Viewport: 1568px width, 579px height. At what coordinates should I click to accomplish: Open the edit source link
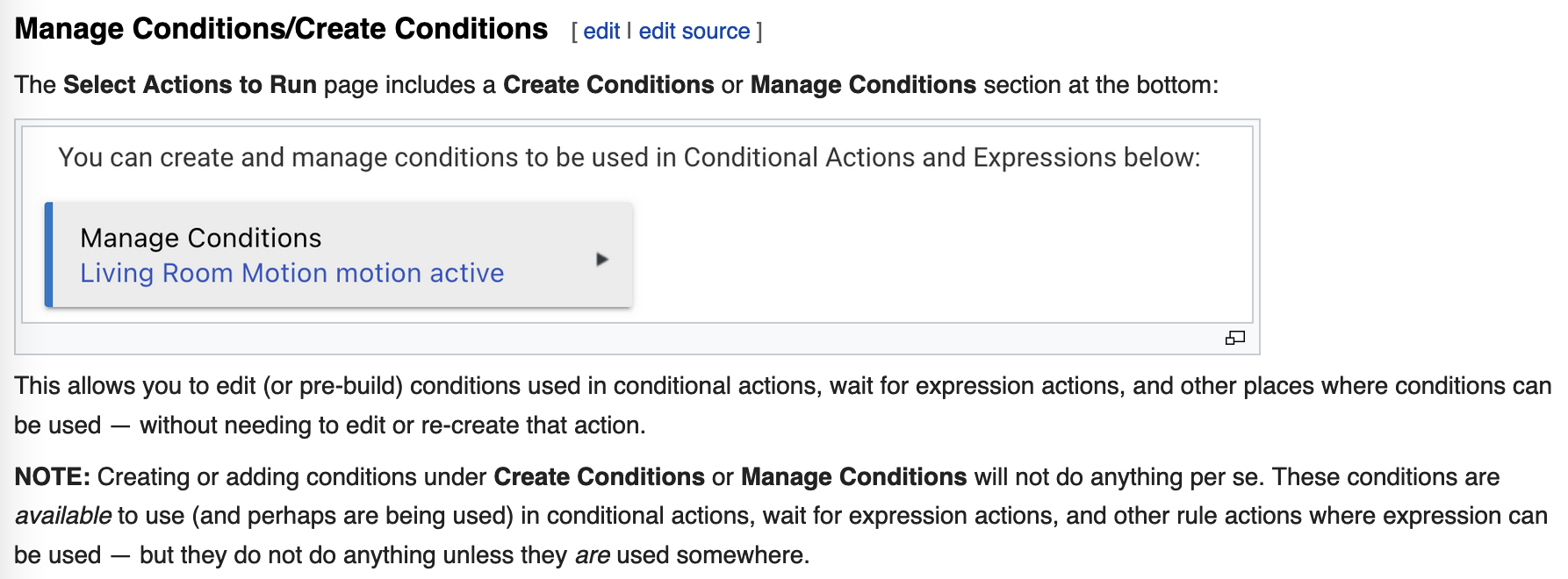point(694,32)
